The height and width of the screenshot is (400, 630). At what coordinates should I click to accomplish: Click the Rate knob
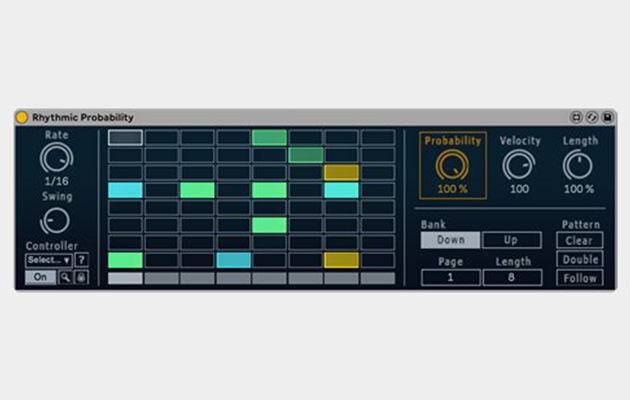coord(57,158)
